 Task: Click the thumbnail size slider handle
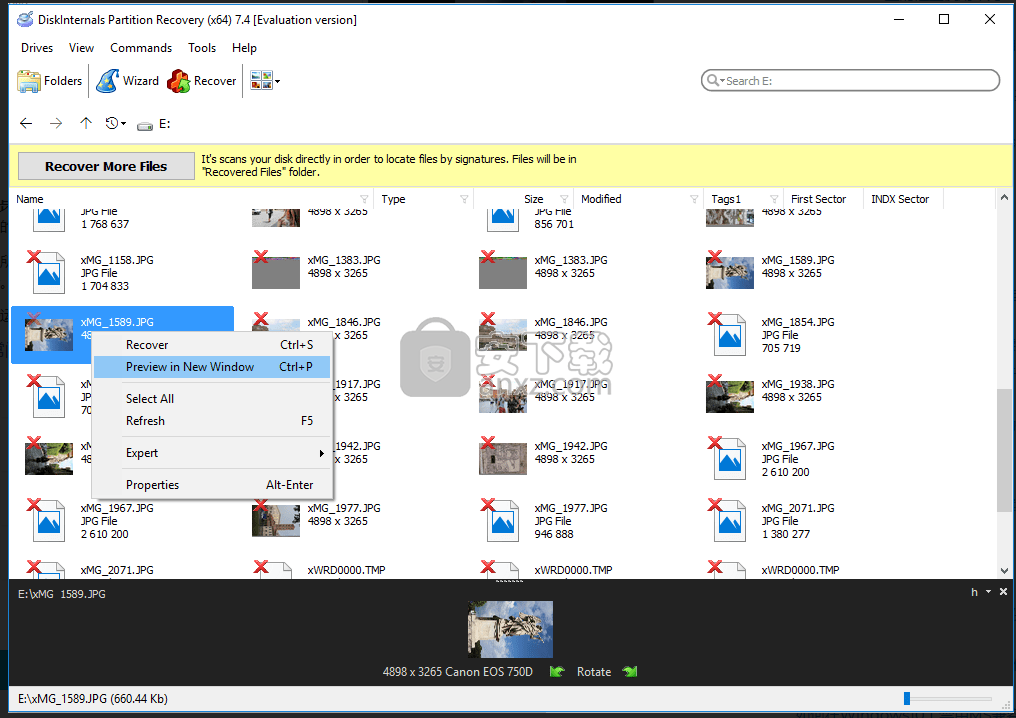pyautogui.click(x=907, y=698)
